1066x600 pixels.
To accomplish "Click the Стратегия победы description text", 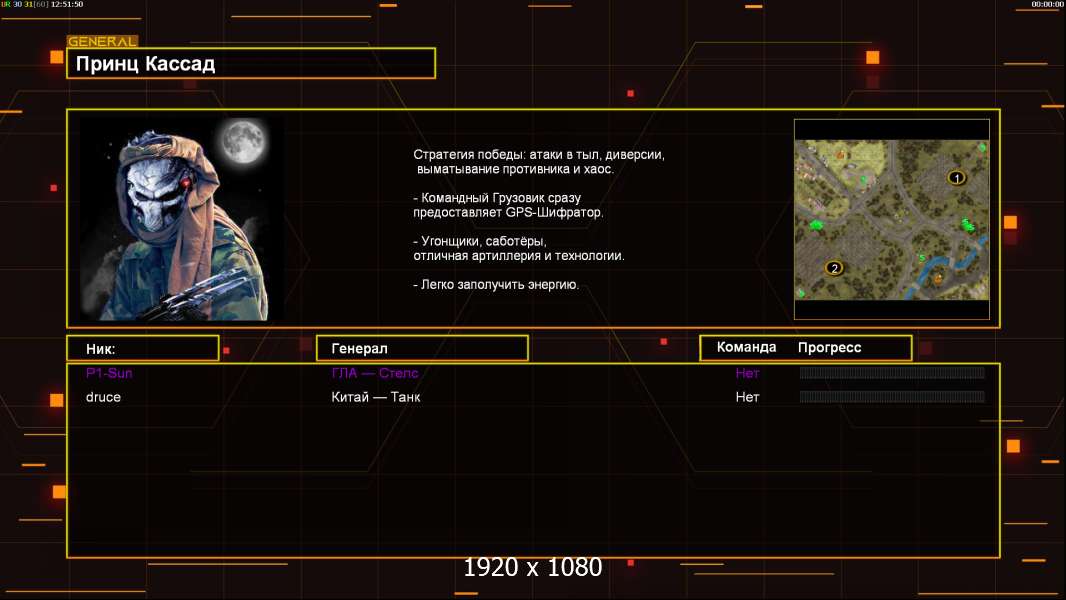I will (539, 162).
